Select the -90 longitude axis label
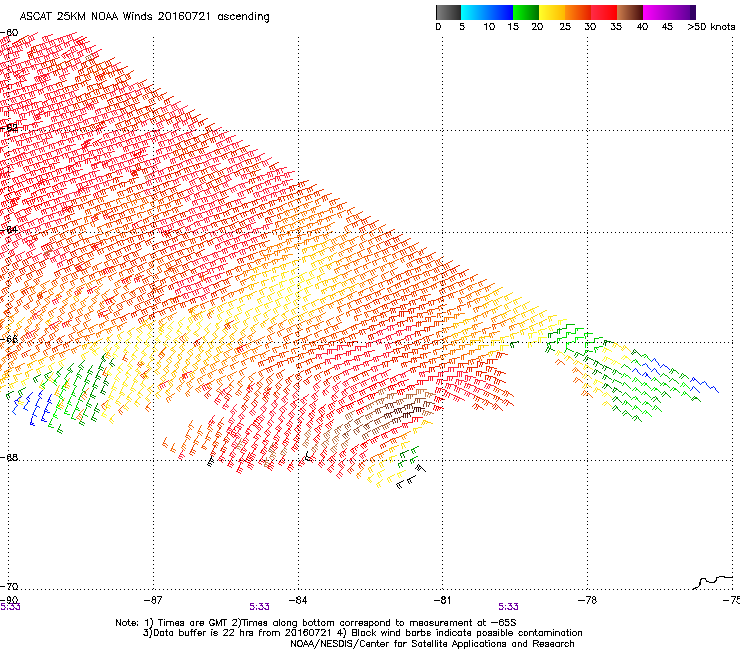 point(9,600)
